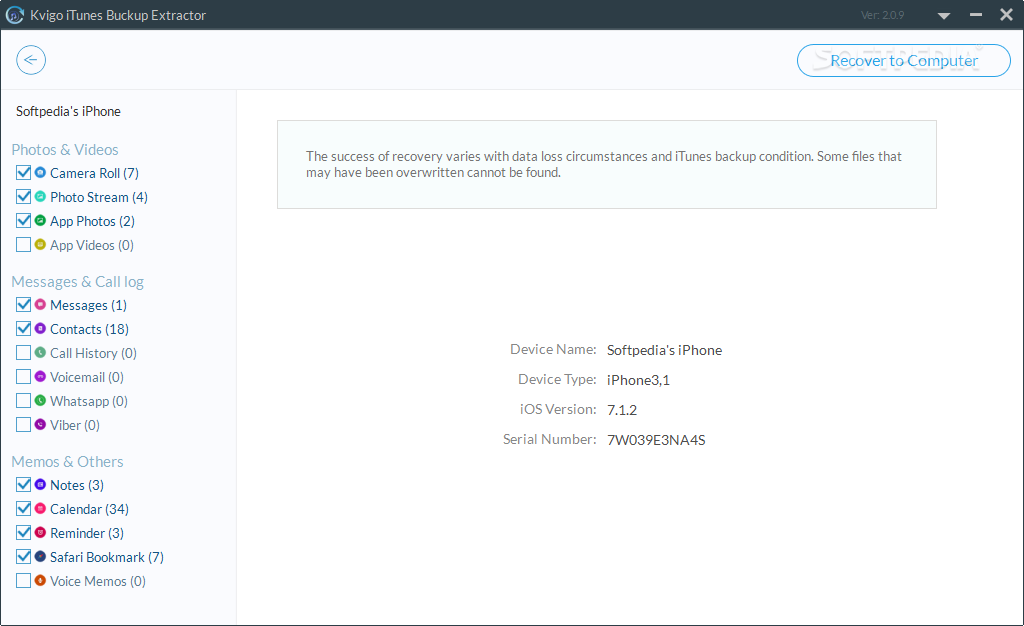1024x626 pixels.
Task: Click the Ver: 2.0.9 version label
Action: coord(882,15)
